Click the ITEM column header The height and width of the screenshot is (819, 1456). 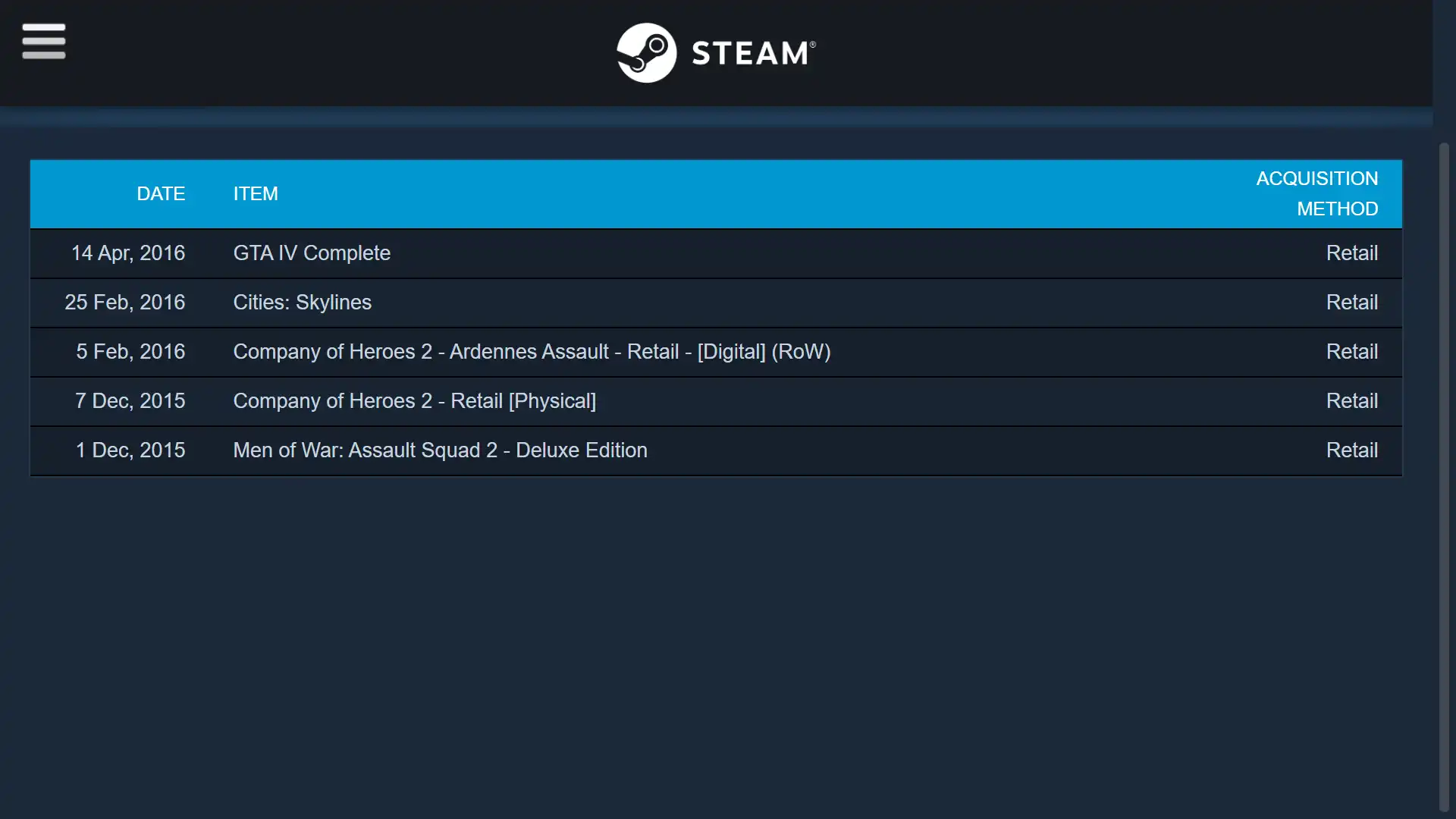(x=256, y=194)
